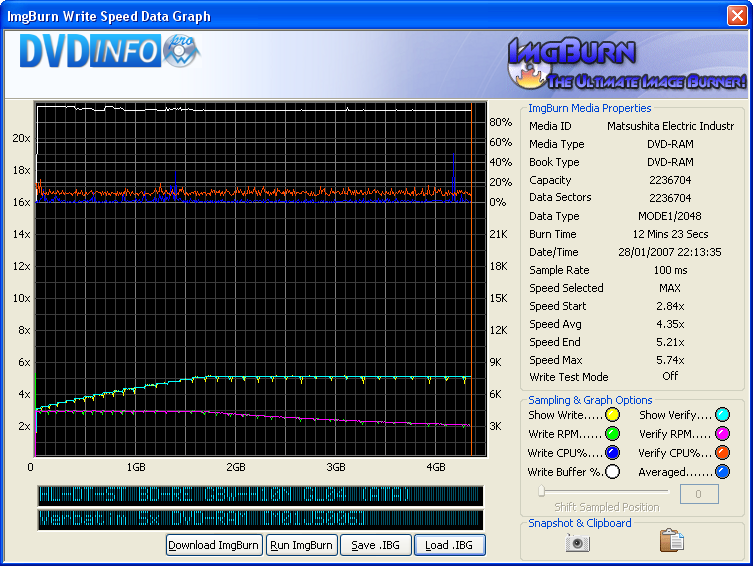
Task: Toggle the Averaged graph option
Action: 722,472
